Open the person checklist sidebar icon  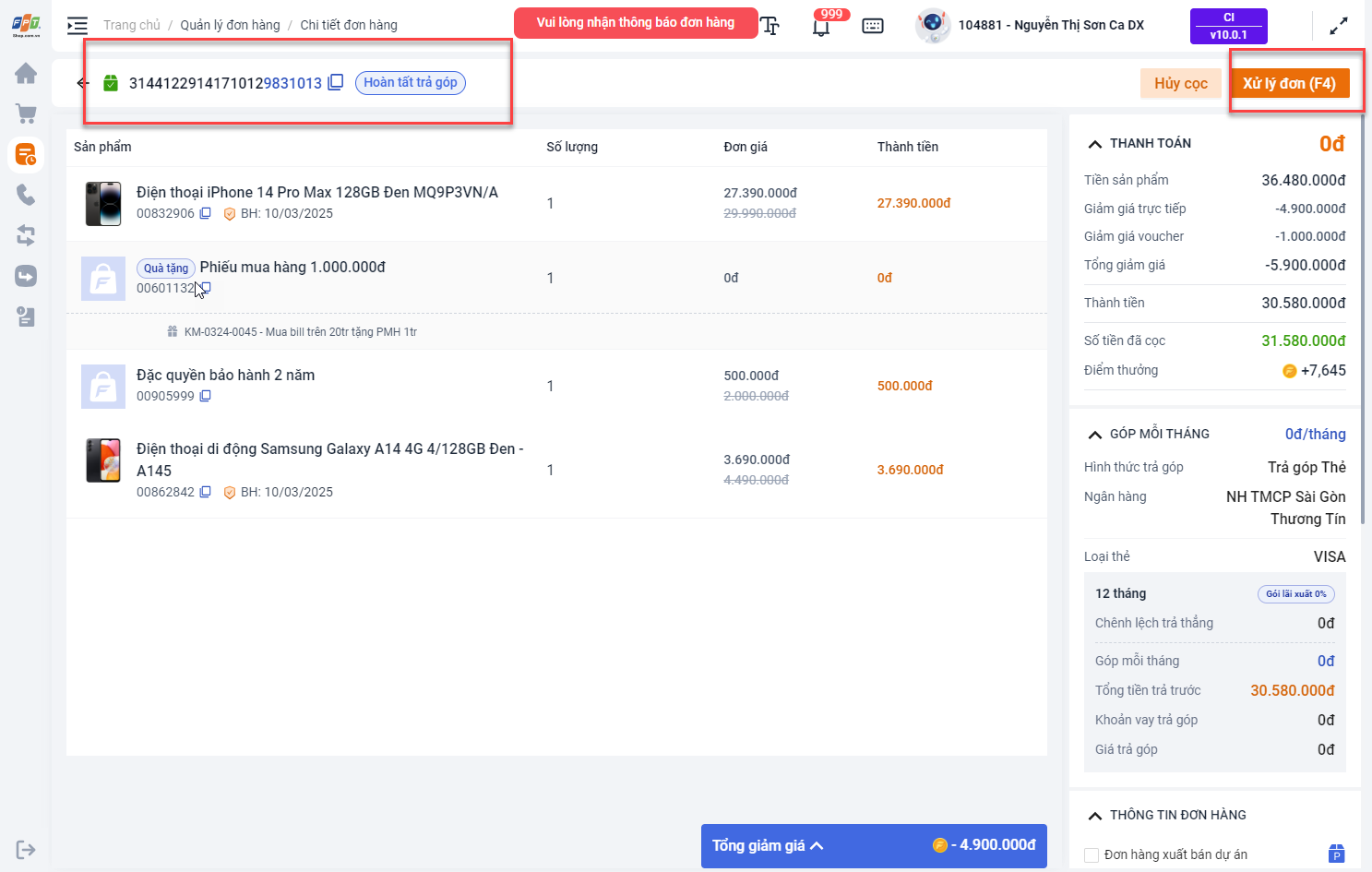tap(26, 317)
